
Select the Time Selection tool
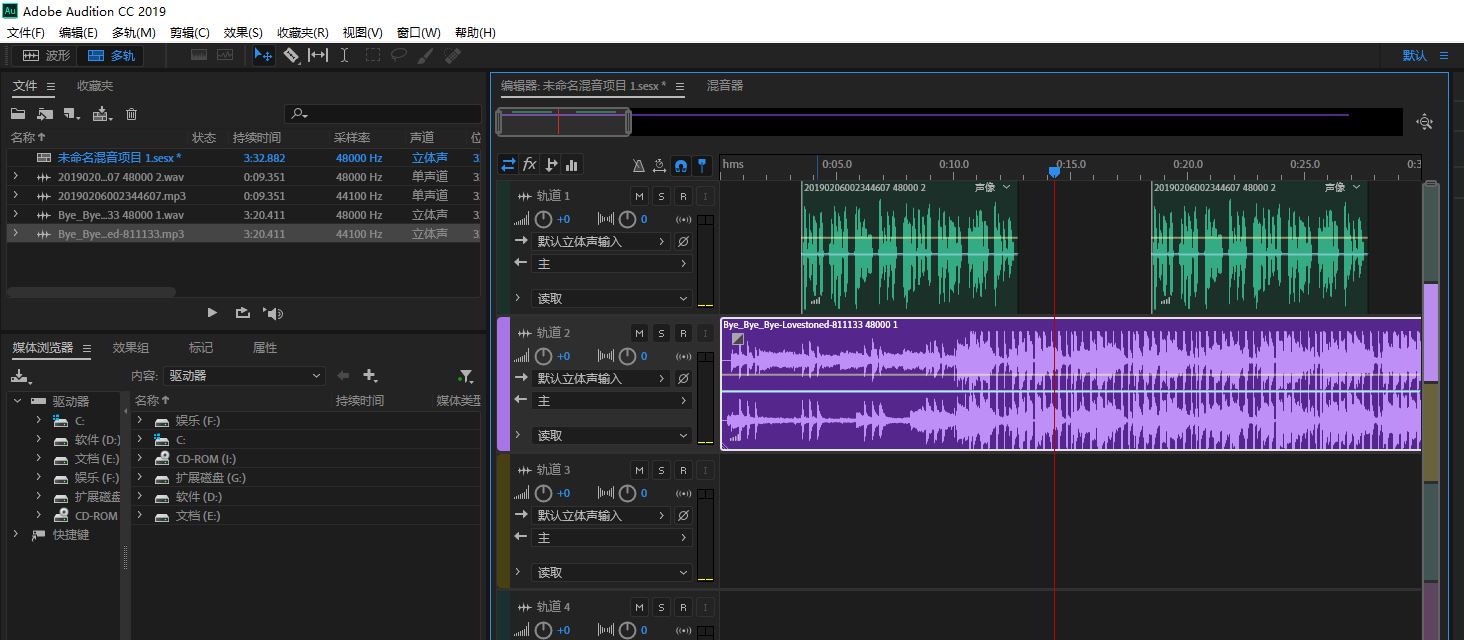[345, 56]
